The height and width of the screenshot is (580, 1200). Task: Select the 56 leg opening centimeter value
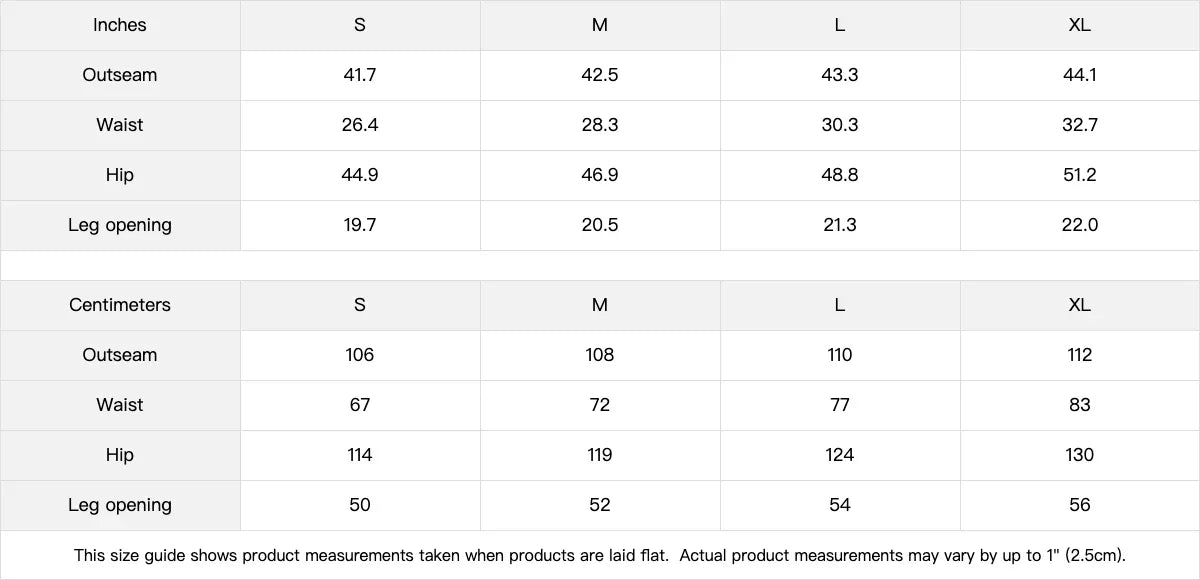point(1079,505)
